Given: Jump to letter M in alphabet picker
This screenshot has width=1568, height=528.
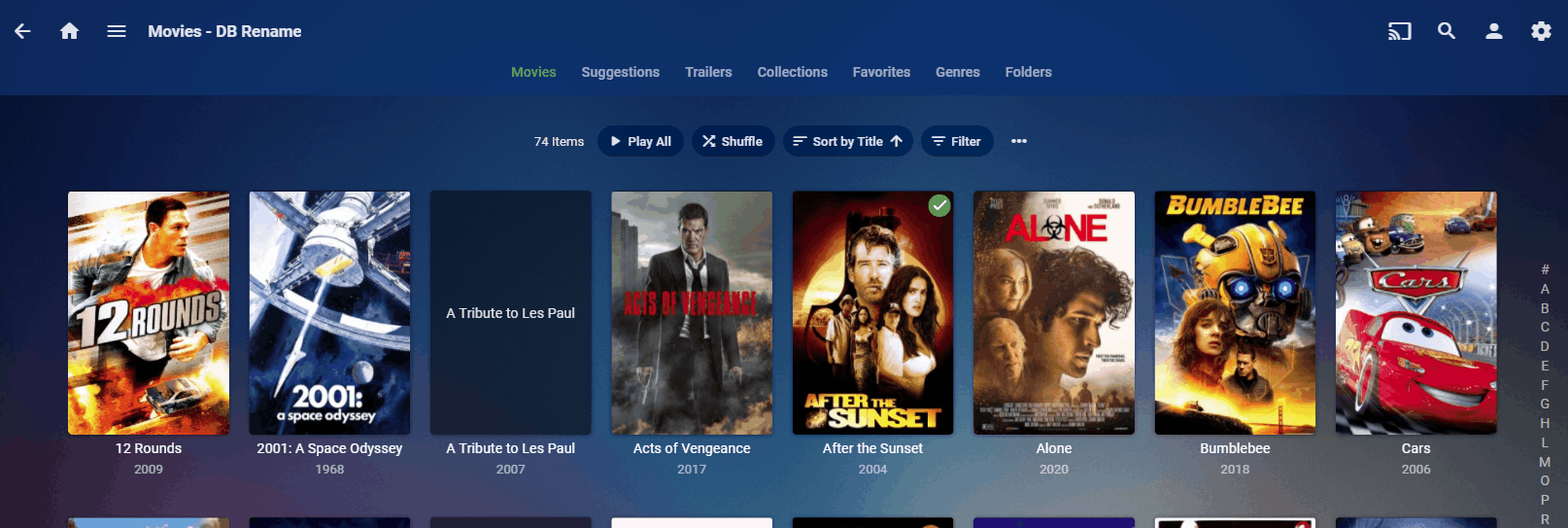Looking at the screenshot, I should pos(1545,462).
